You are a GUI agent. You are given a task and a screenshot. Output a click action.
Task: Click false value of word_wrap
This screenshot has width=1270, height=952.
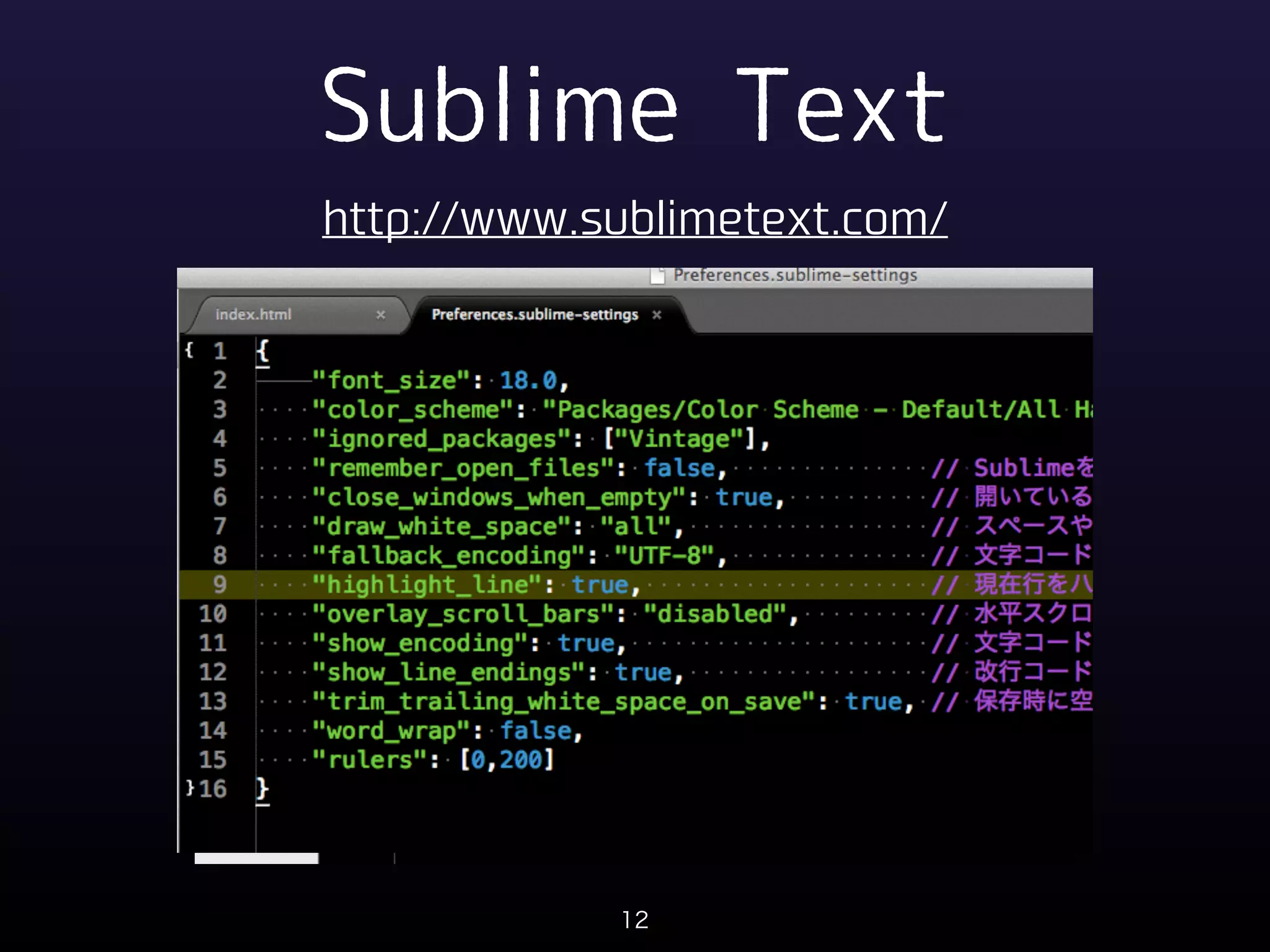[x=536, y=731]
